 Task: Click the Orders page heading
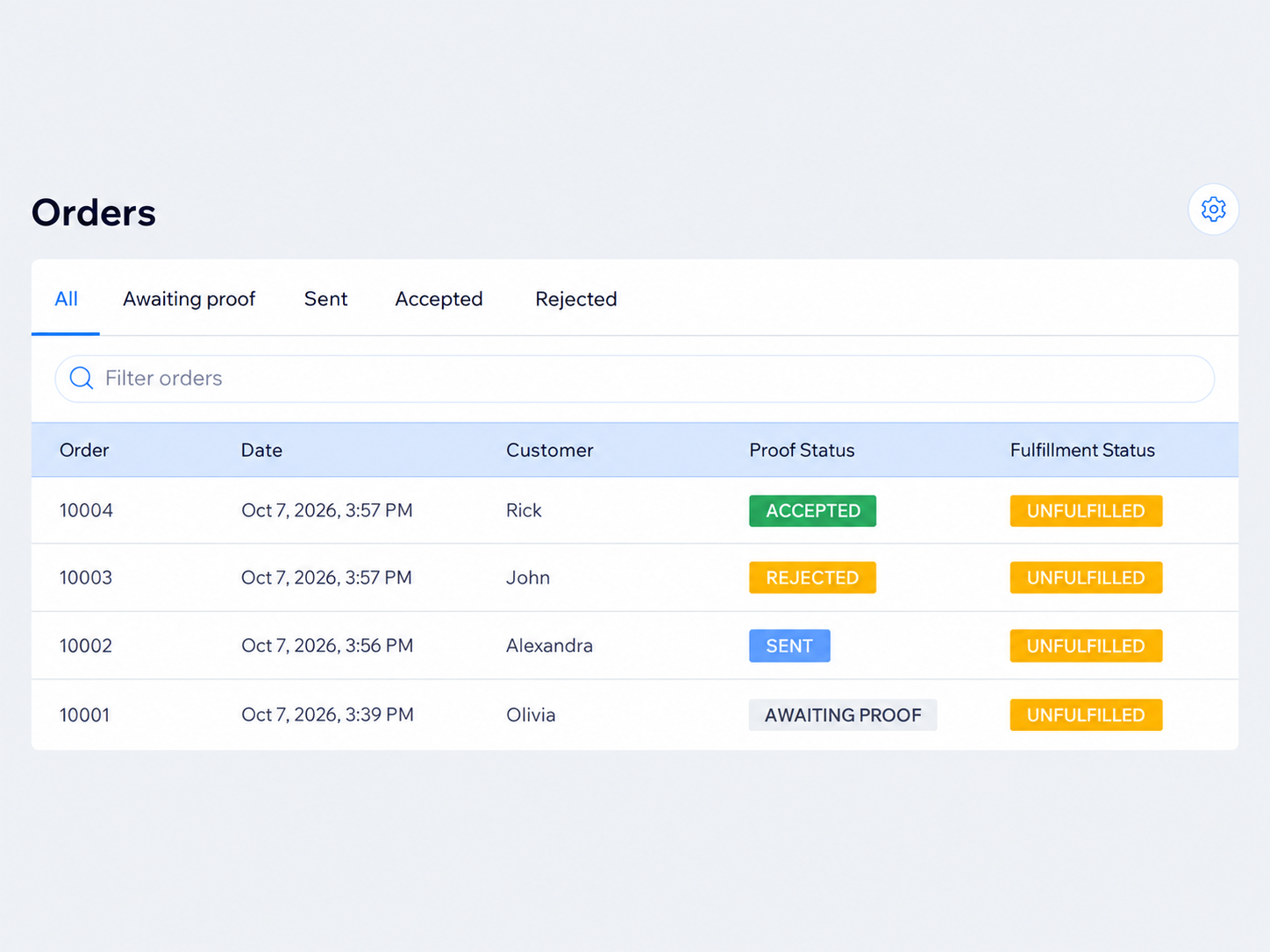click(94, 212)
